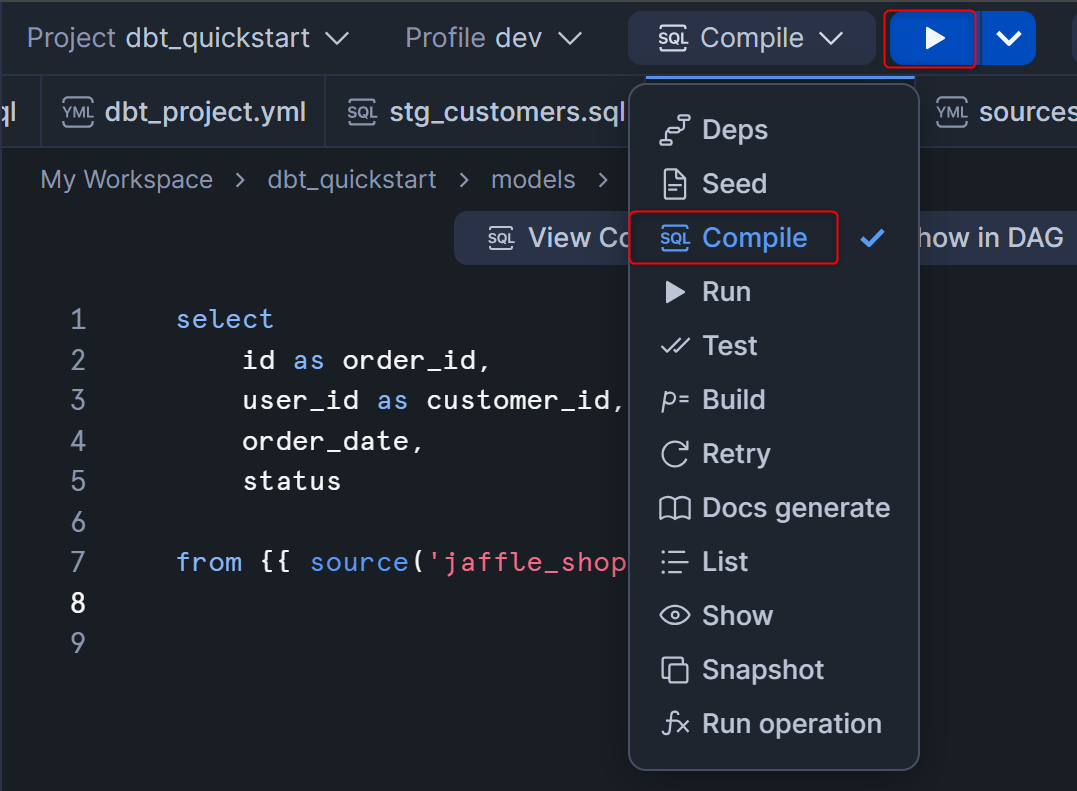Open the Project dbt_quickstart dropdown
The width and height of the screenshot is (1077, 791).
click(x=188, y=39)
